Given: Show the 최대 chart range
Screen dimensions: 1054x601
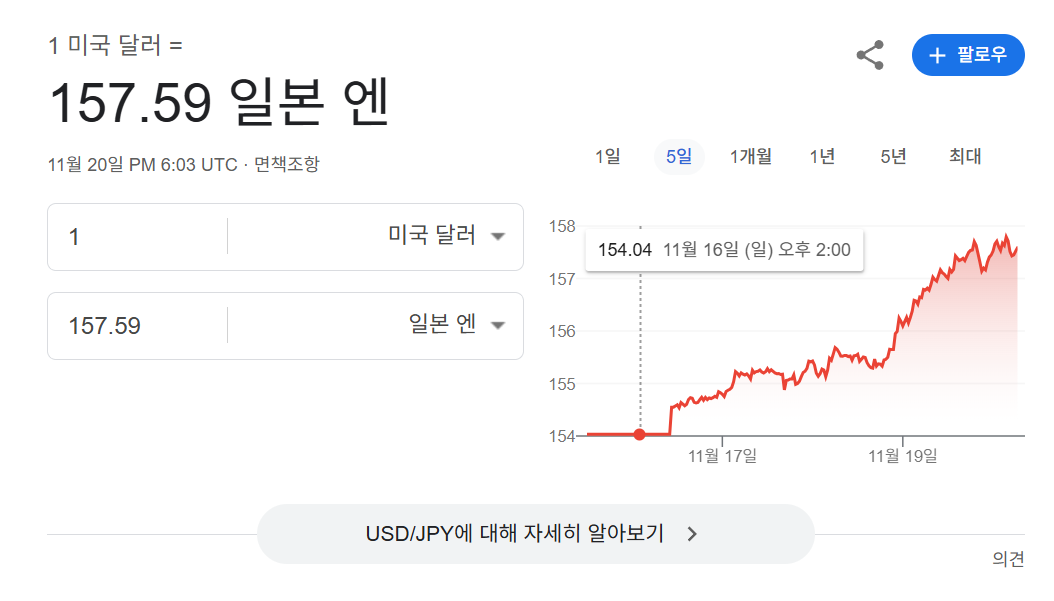Looking at the screenshot, I should point(965,156).
